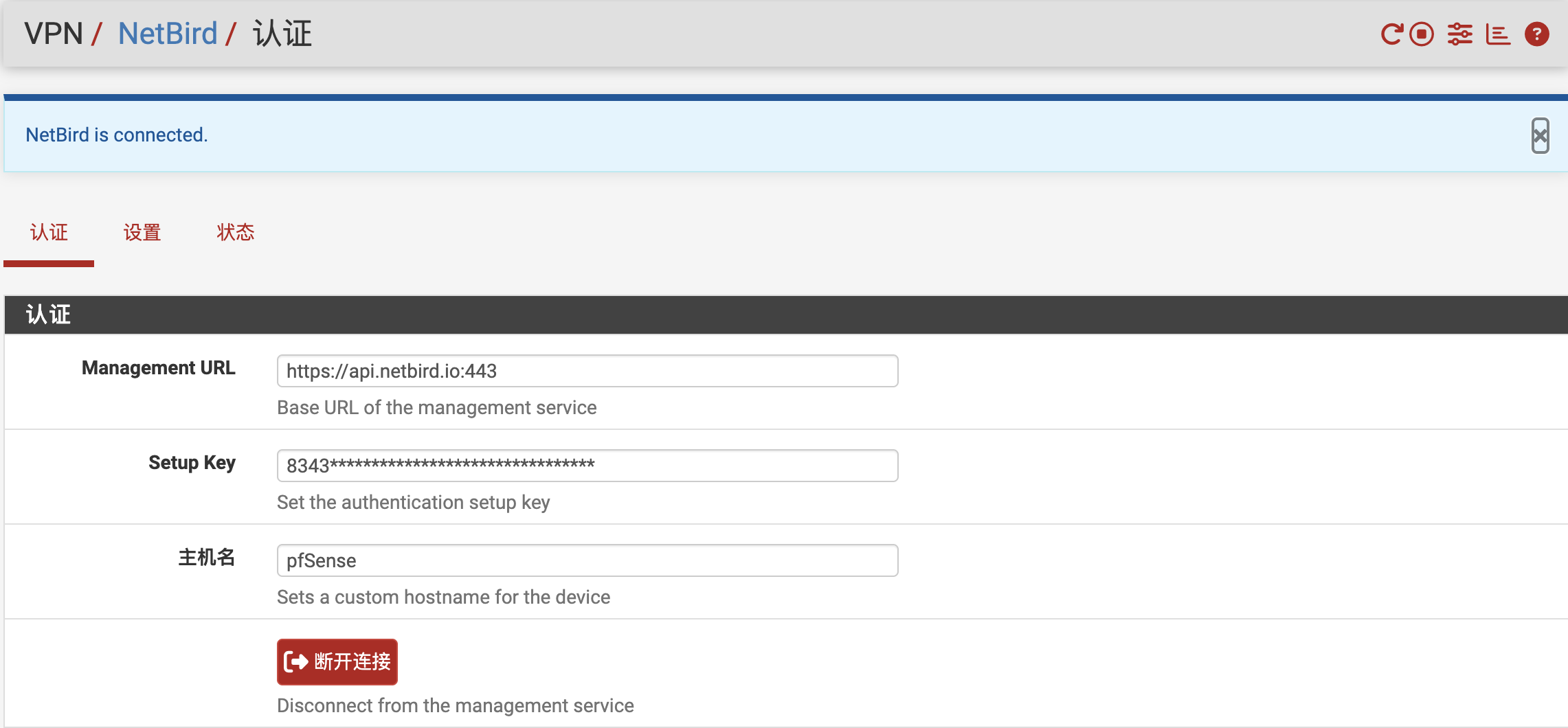The height and width of the screenshot is (728, 1568).
Task: Click the 认证 panel heading
Action: pyautogui.click(x=48, y=315)
